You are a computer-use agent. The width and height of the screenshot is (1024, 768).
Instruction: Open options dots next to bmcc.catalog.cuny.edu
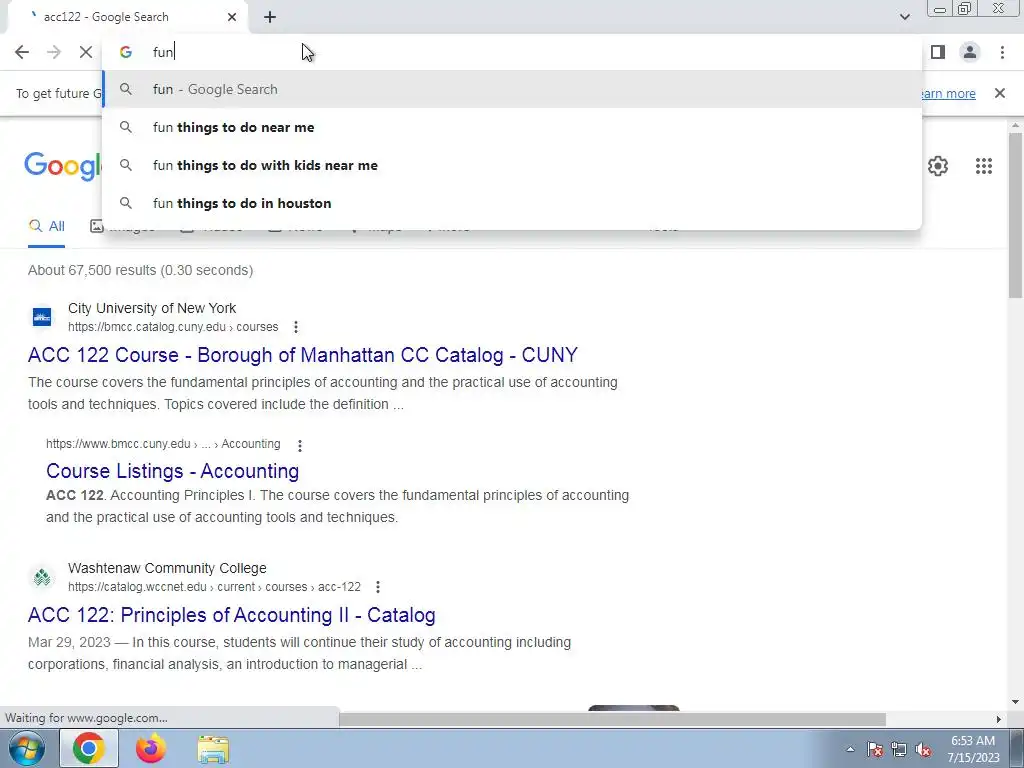(296, 327)
